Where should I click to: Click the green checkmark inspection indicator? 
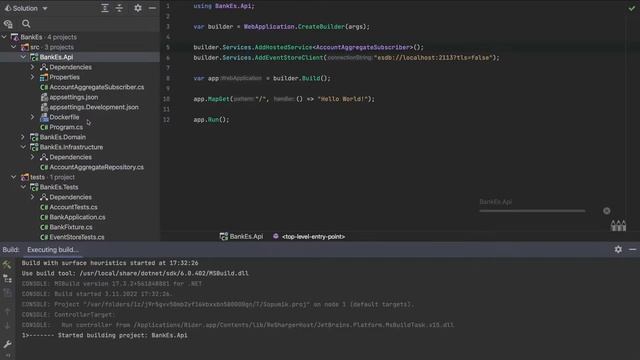tap(632, 7)
